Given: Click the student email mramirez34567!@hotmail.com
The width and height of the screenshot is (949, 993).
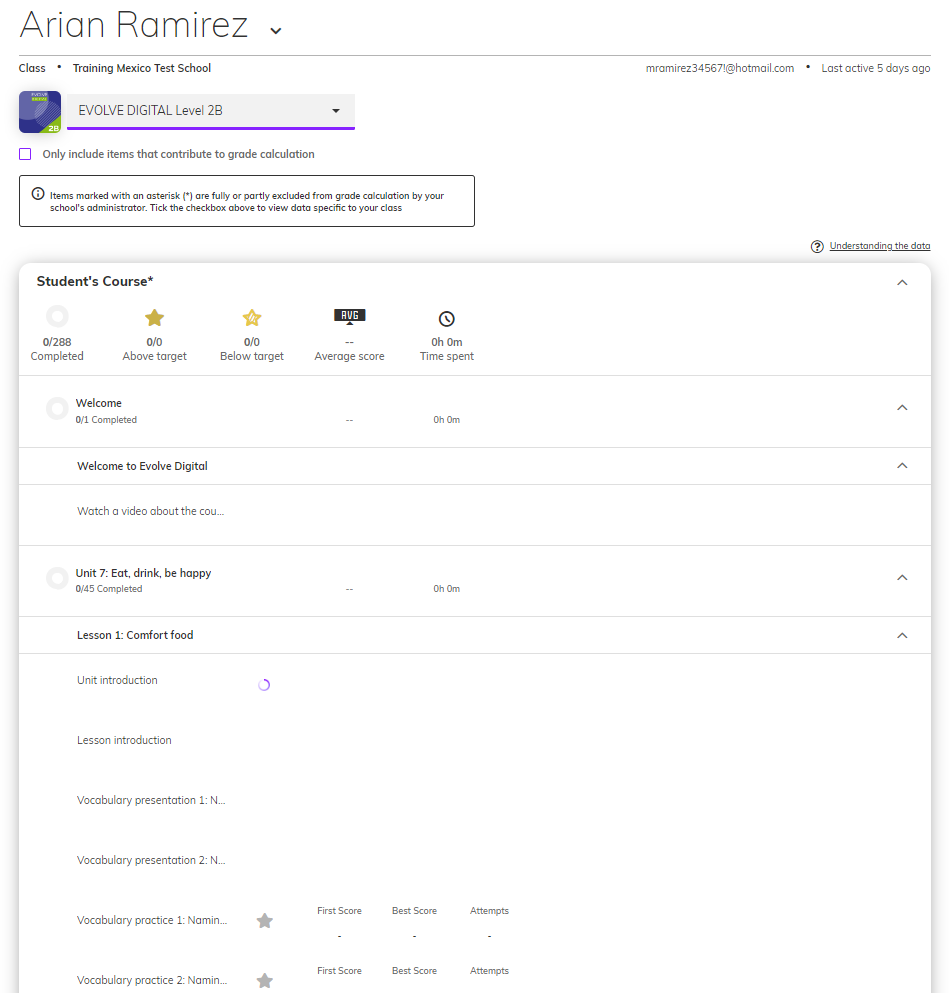Looking at the screenshot, I should tap(720, 68).
